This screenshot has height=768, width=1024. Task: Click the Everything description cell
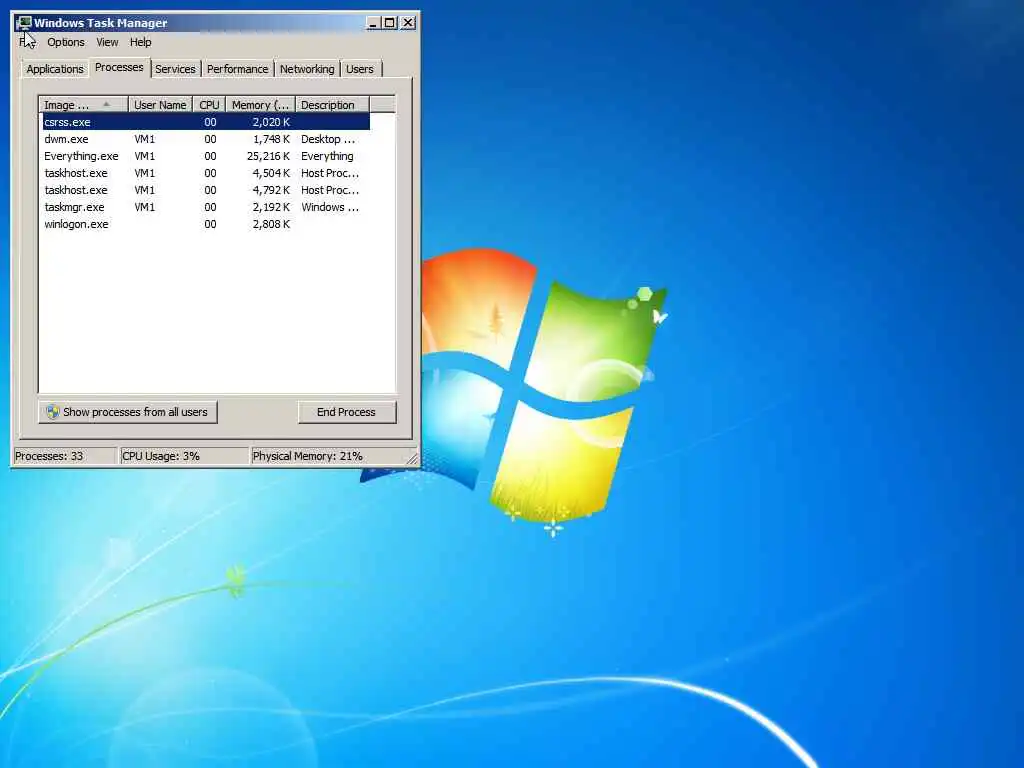click(x=327, y=156)
